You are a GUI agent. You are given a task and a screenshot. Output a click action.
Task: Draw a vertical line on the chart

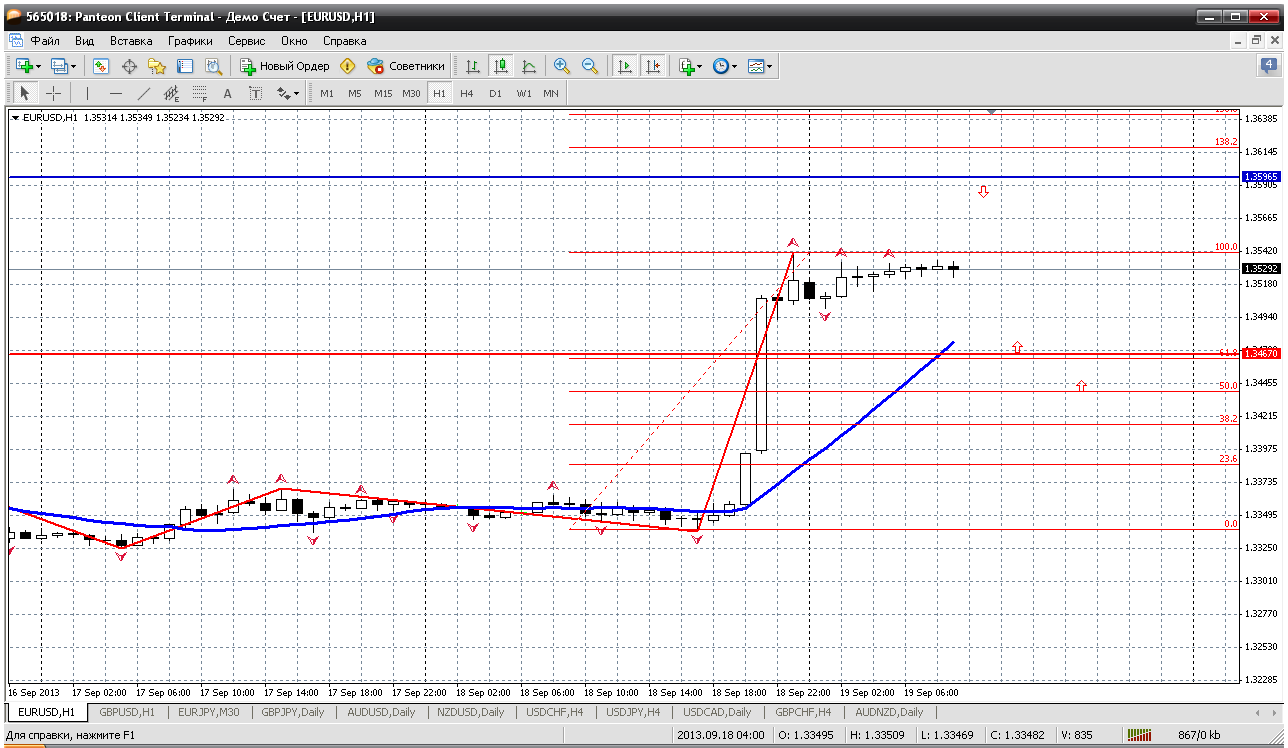click(x=87, y=93)
